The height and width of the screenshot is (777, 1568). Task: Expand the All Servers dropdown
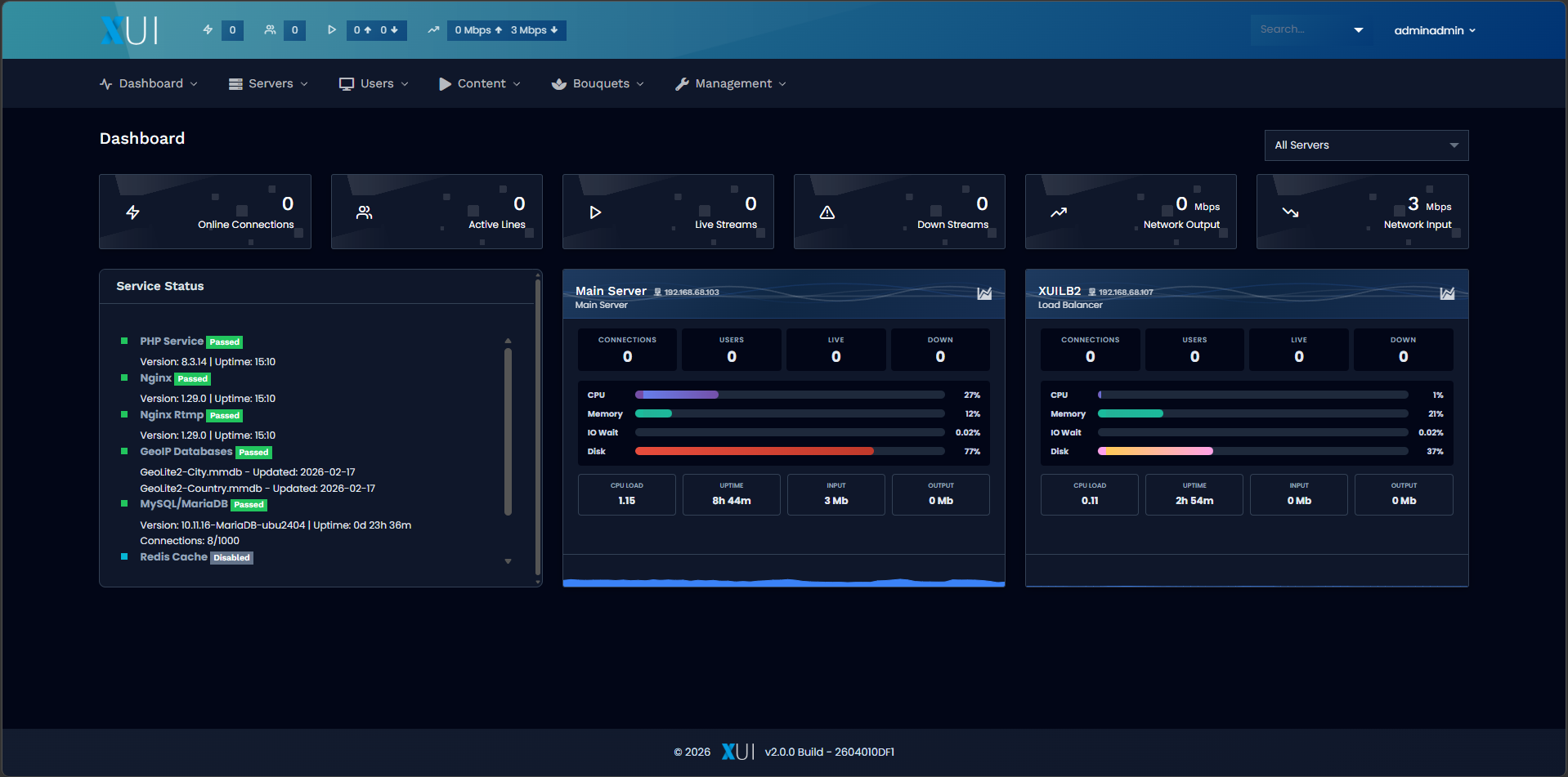pyautogui.click(x=1366, y=145)
